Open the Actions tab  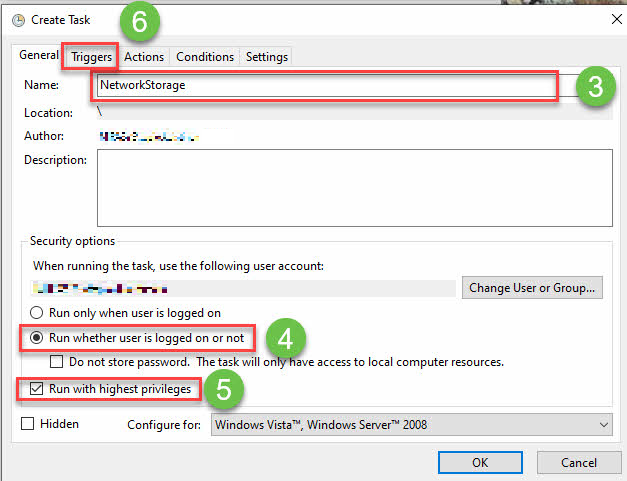(x=144, y=57)
